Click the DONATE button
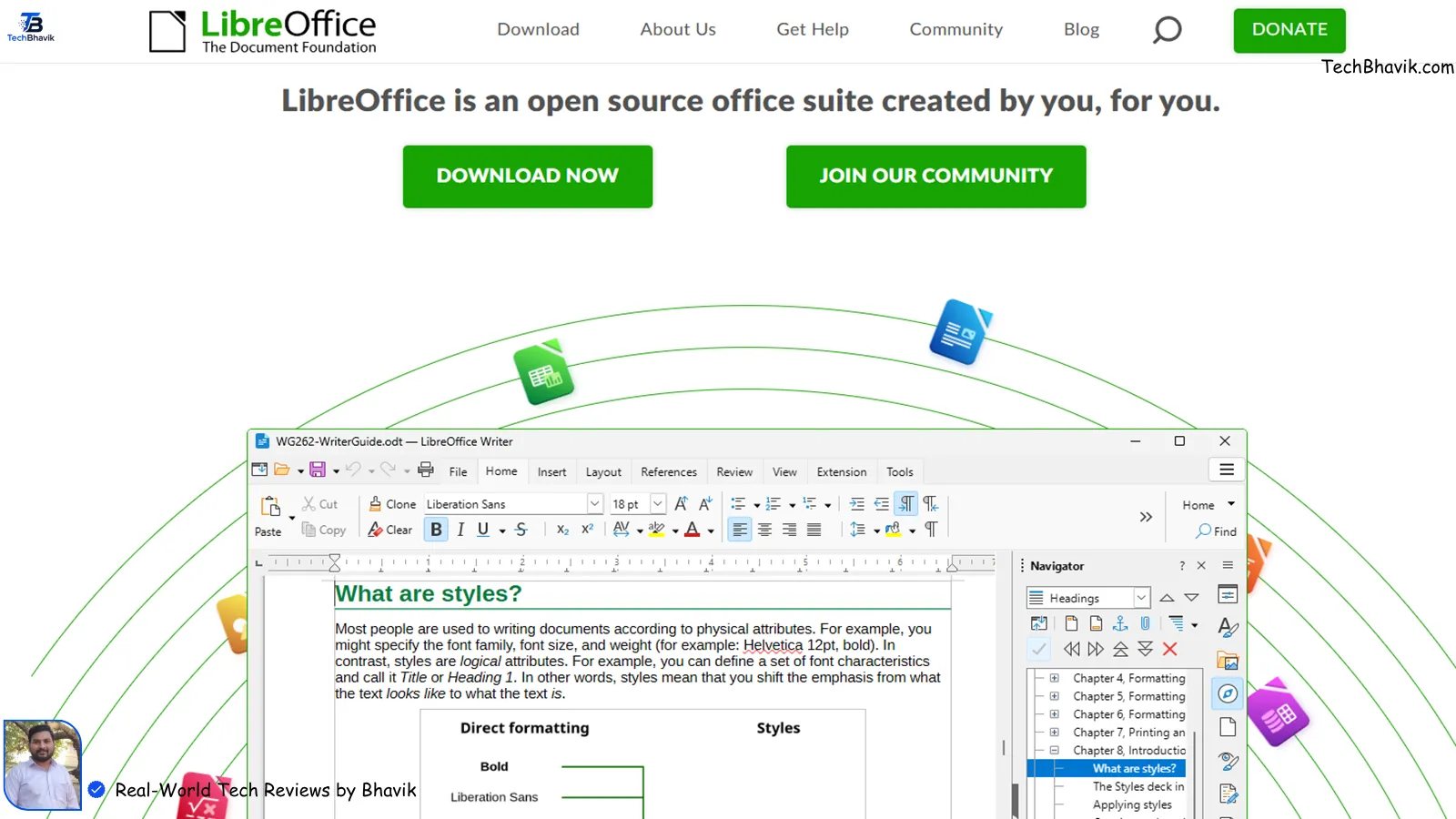Screen dimensions: 1456x819 [1289, 30]
